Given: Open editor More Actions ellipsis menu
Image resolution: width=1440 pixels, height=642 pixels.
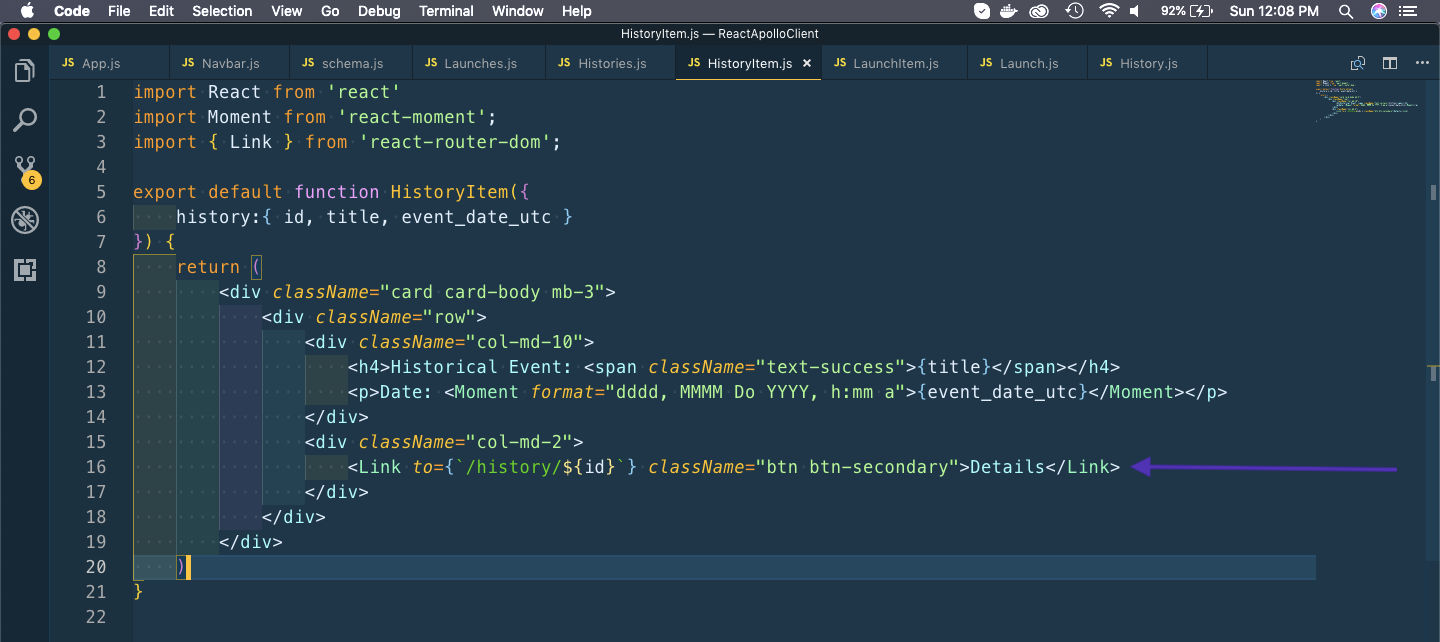Looking at the screenshot, I should [1421, 63].
